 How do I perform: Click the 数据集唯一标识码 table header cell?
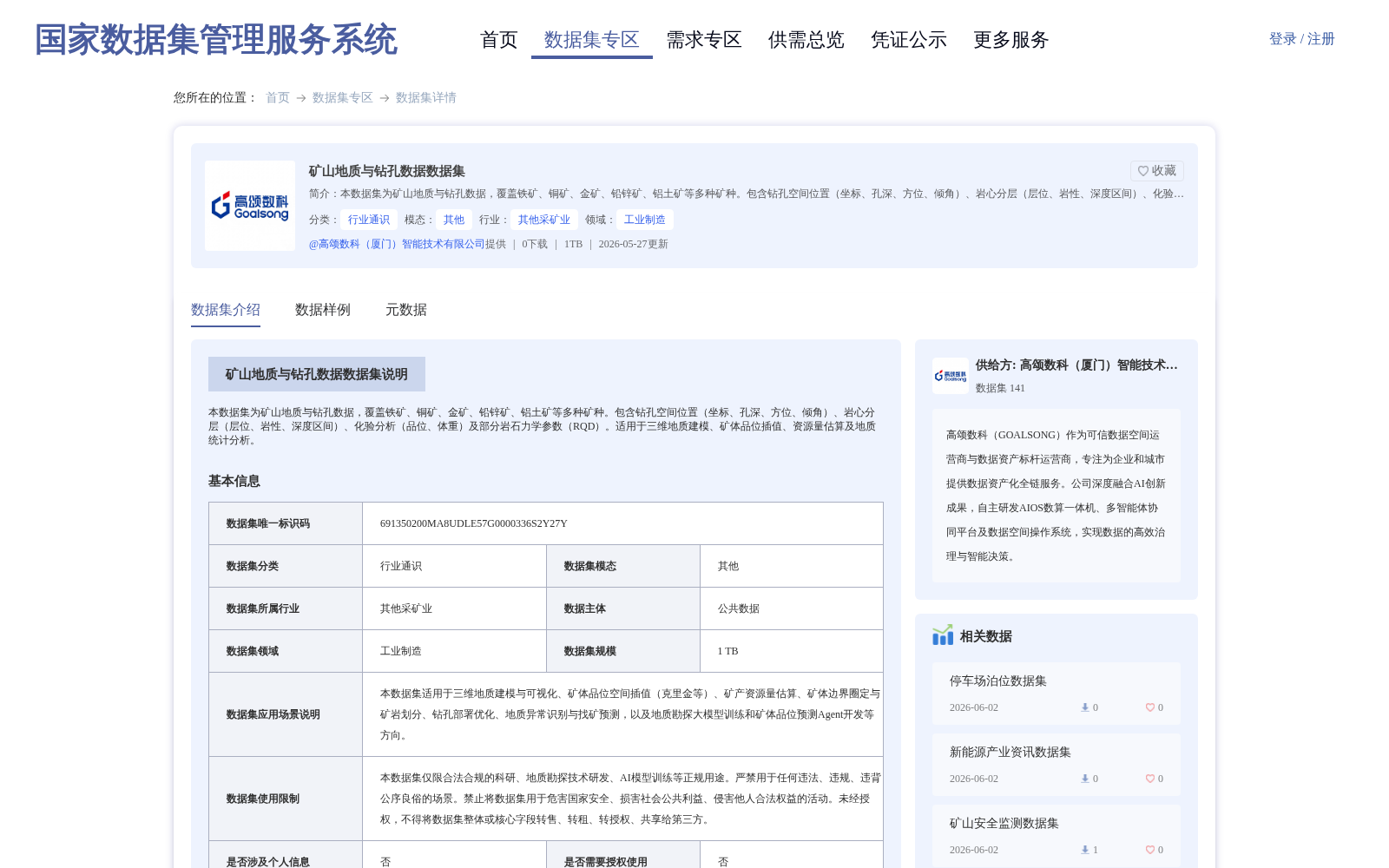[x=286, y=523]
